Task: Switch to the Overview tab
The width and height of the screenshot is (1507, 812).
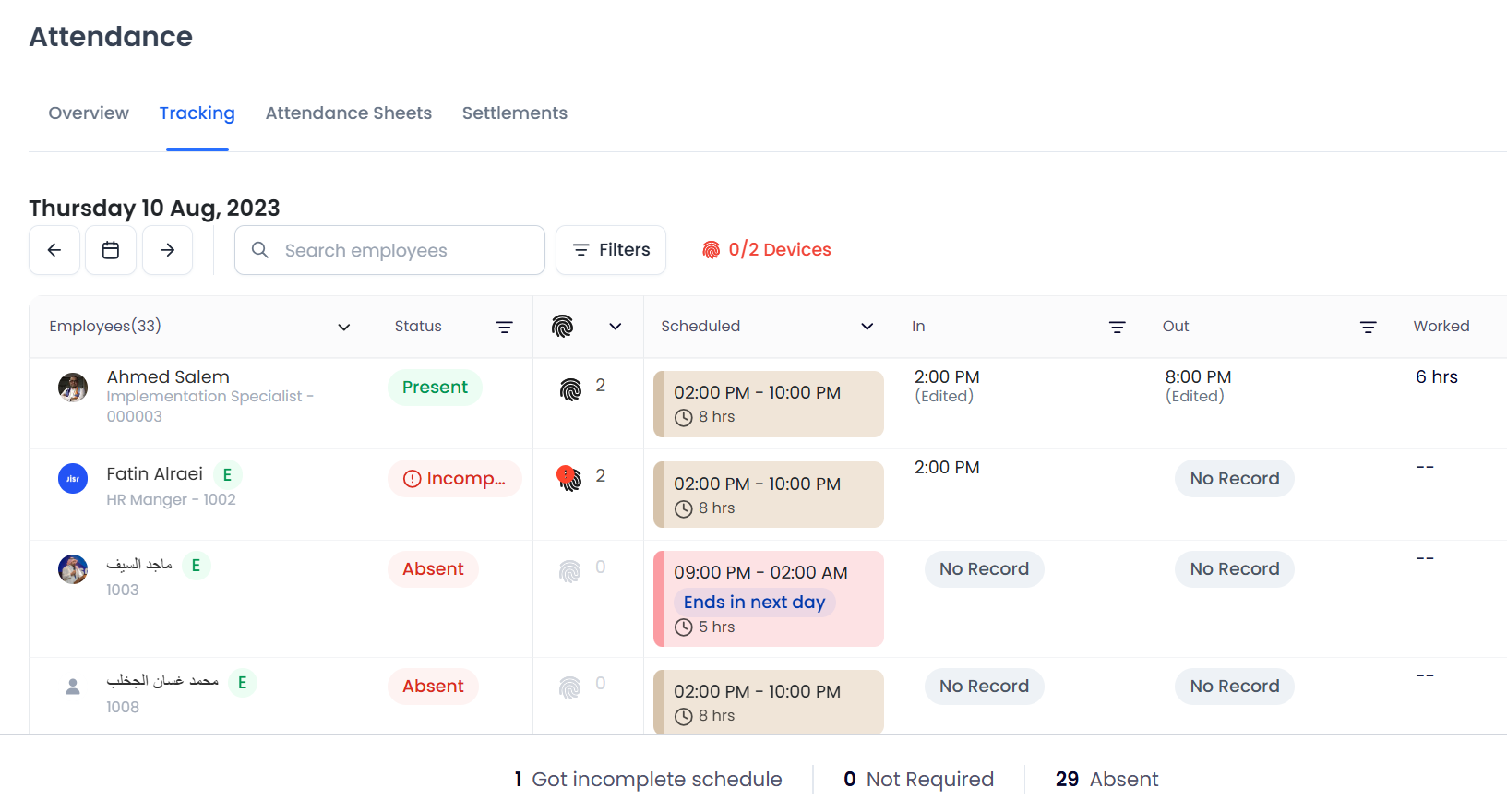Action: click(89, 113)
